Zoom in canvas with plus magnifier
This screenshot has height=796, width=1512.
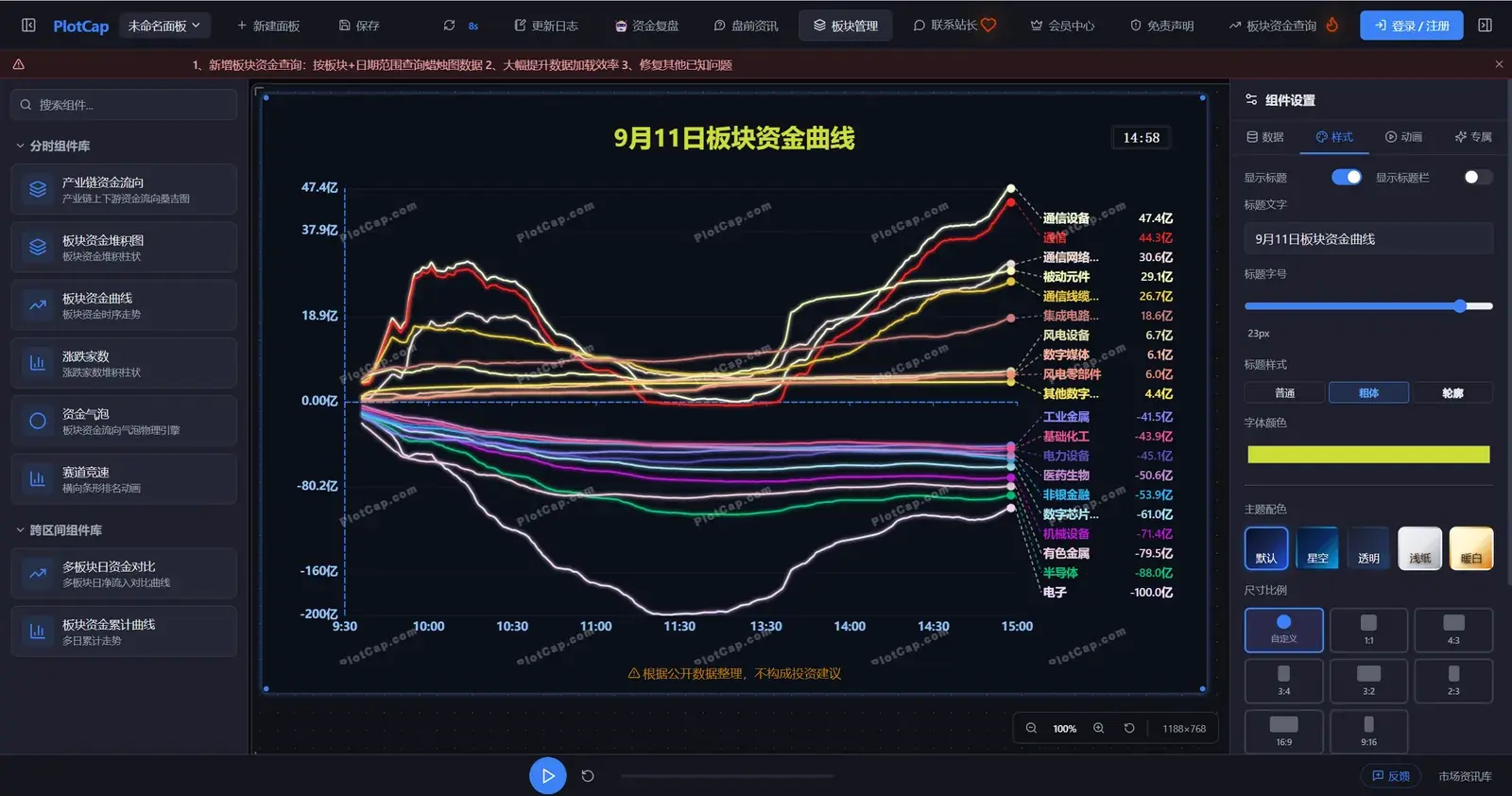1098,728
